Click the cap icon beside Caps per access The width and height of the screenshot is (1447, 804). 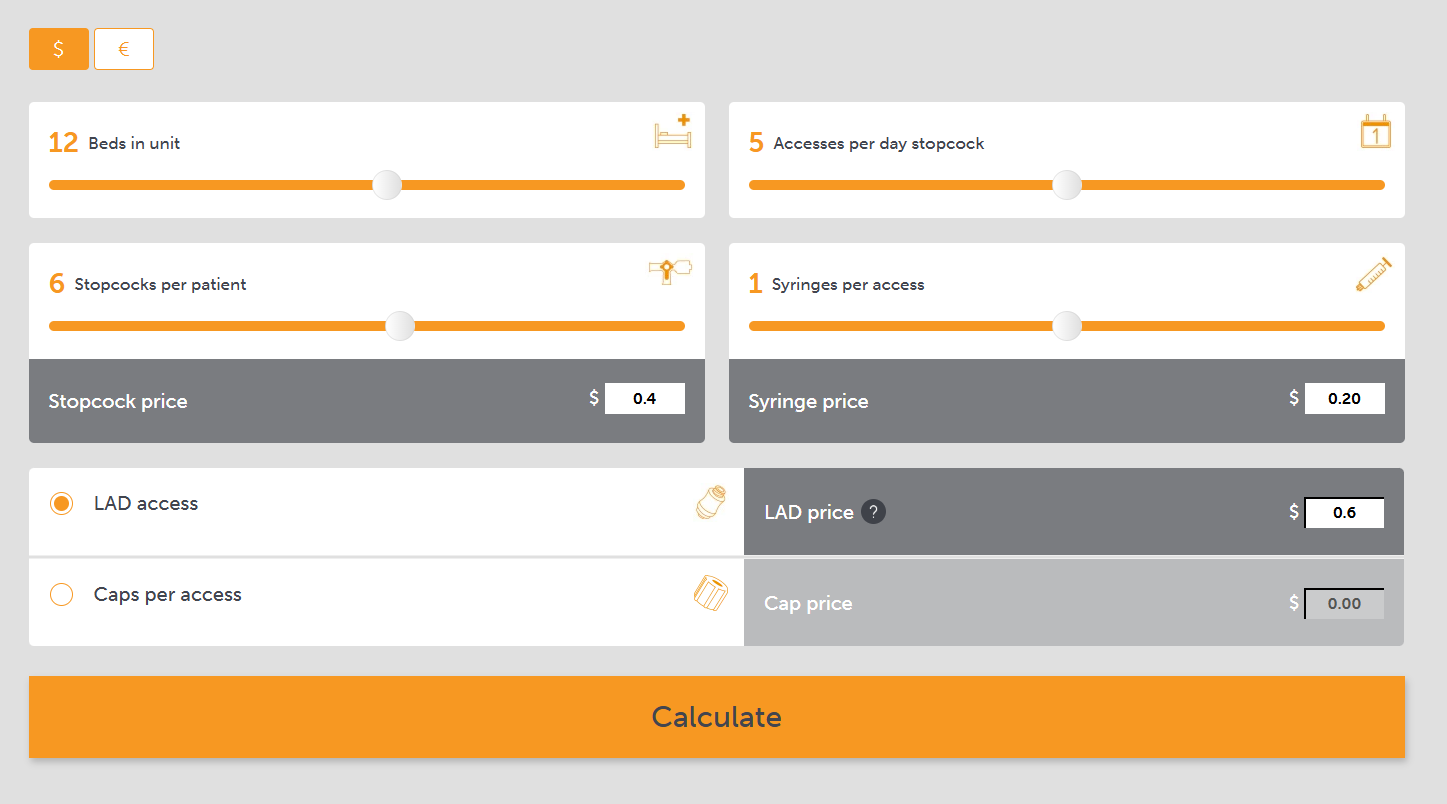pos(710,593)
